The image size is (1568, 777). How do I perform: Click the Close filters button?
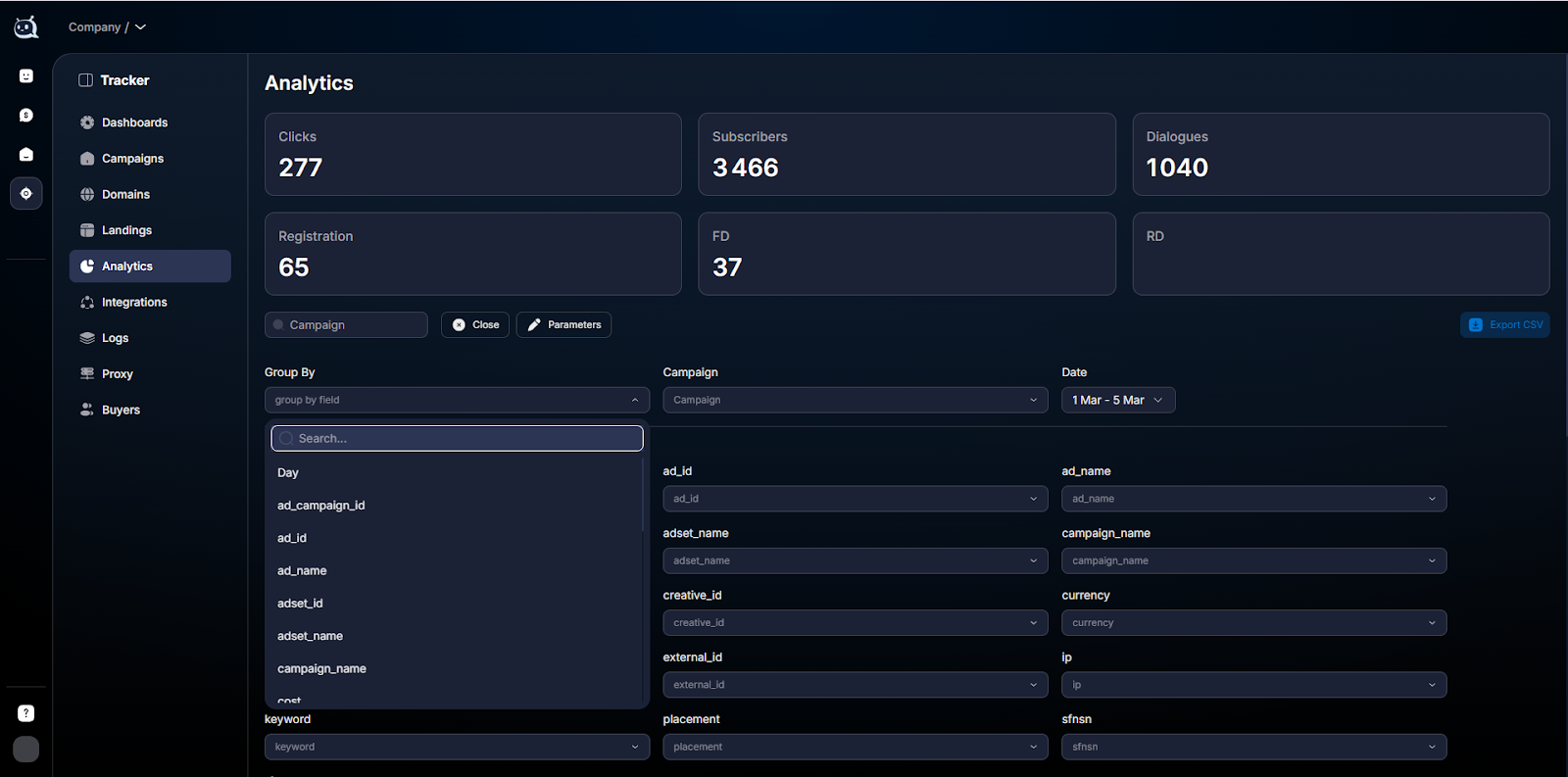[475, 324]
